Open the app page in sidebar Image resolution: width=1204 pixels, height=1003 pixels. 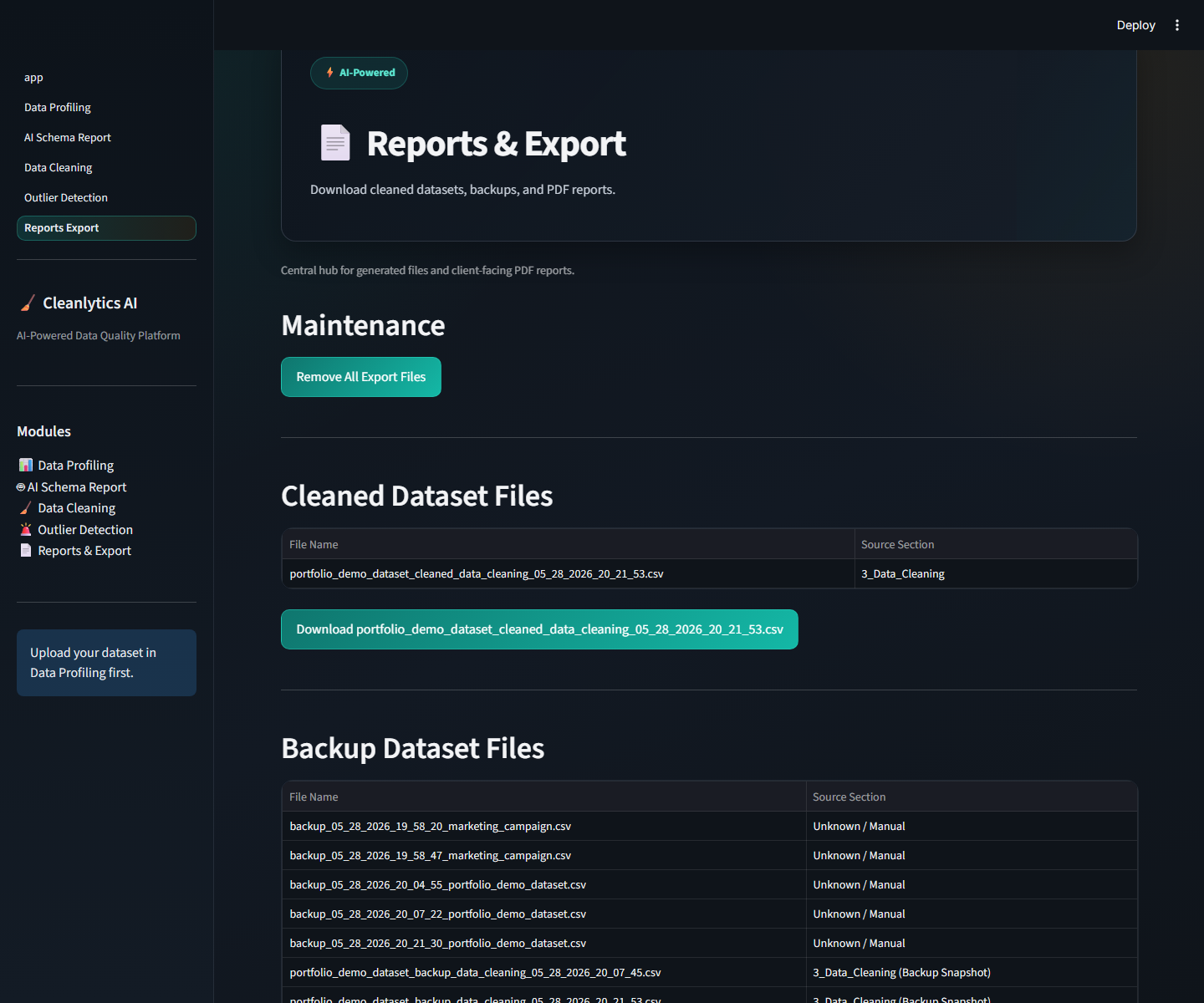pyautogui.click(x=33, y=78)
